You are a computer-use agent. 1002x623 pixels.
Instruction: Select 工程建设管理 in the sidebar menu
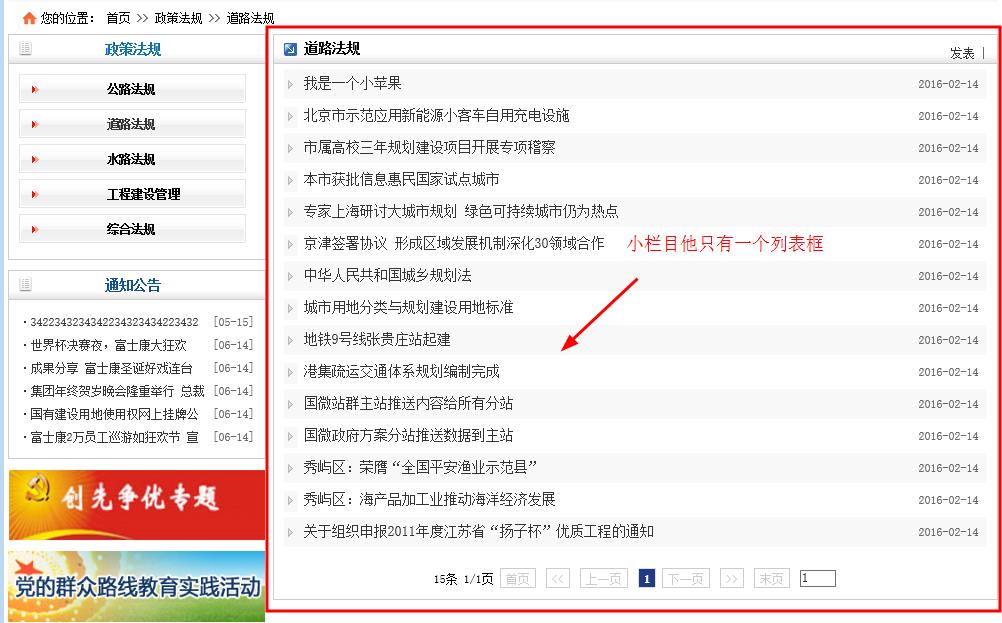(x=143, y=194)
